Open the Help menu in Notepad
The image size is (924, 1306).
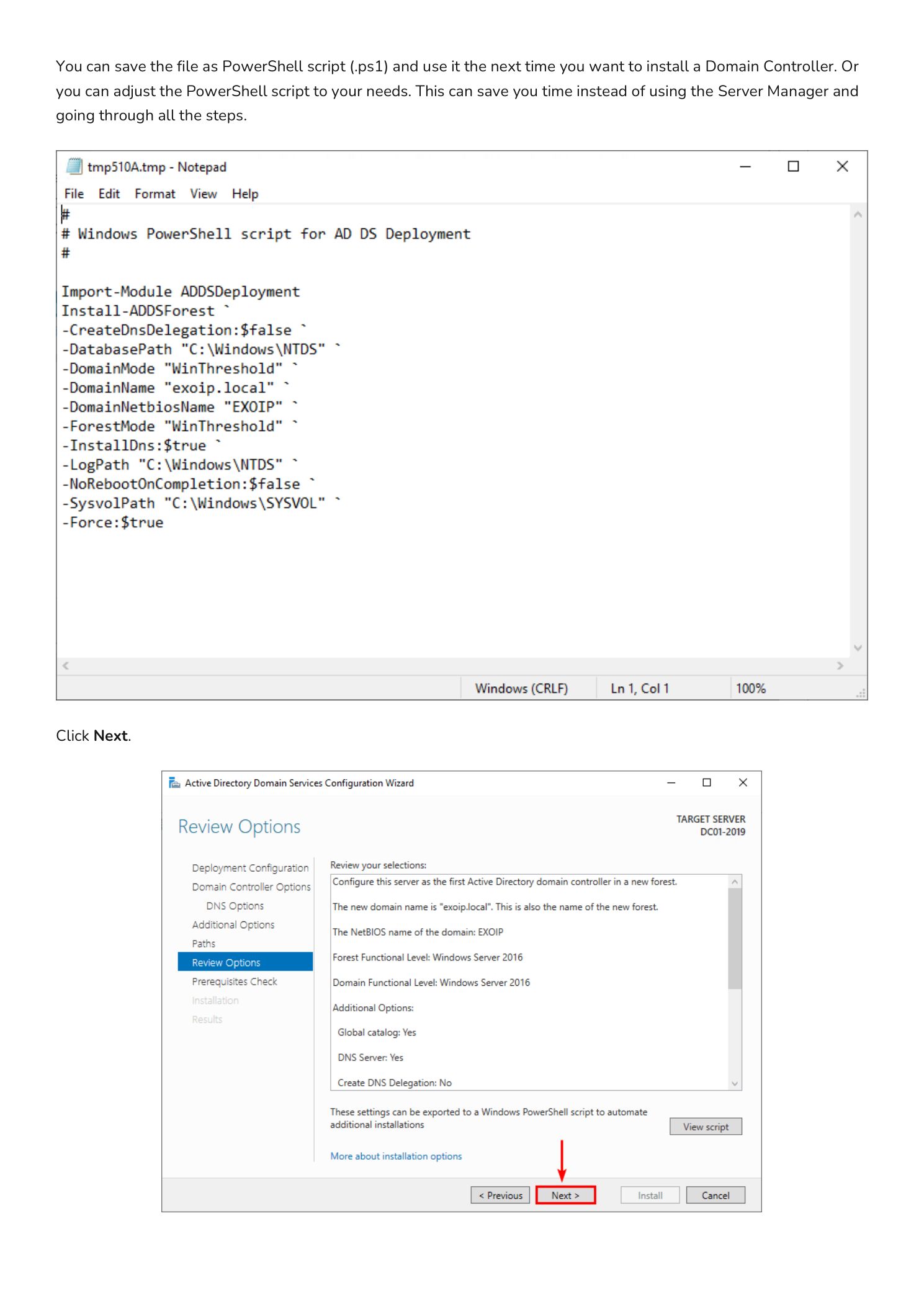coord(245,194)
